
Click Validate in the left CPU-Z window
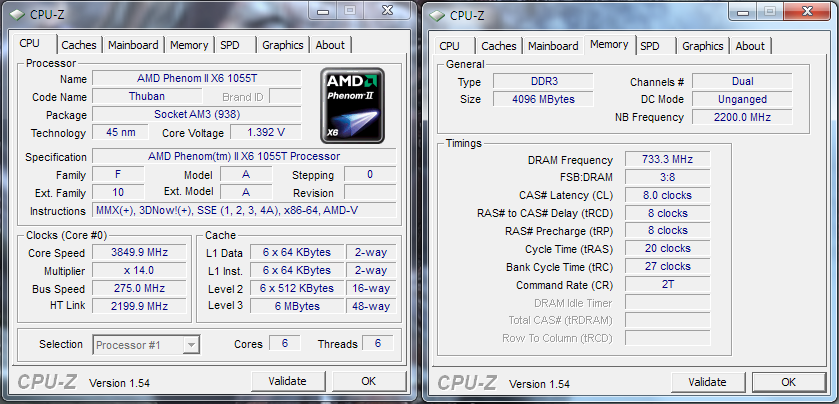(x=287, y=381)
